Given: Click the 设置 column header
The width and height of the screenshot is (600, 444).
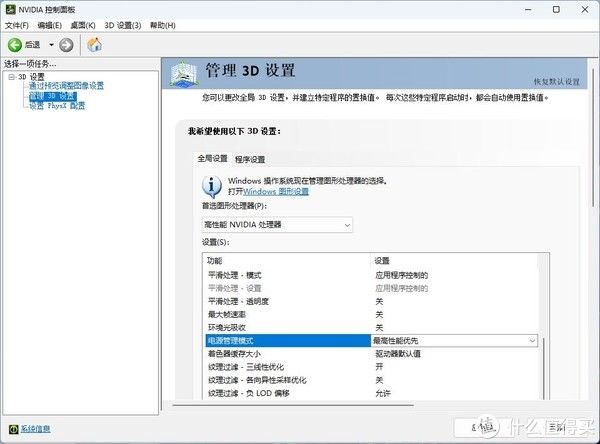Looking at the screenshot, I should coord(382,261).
